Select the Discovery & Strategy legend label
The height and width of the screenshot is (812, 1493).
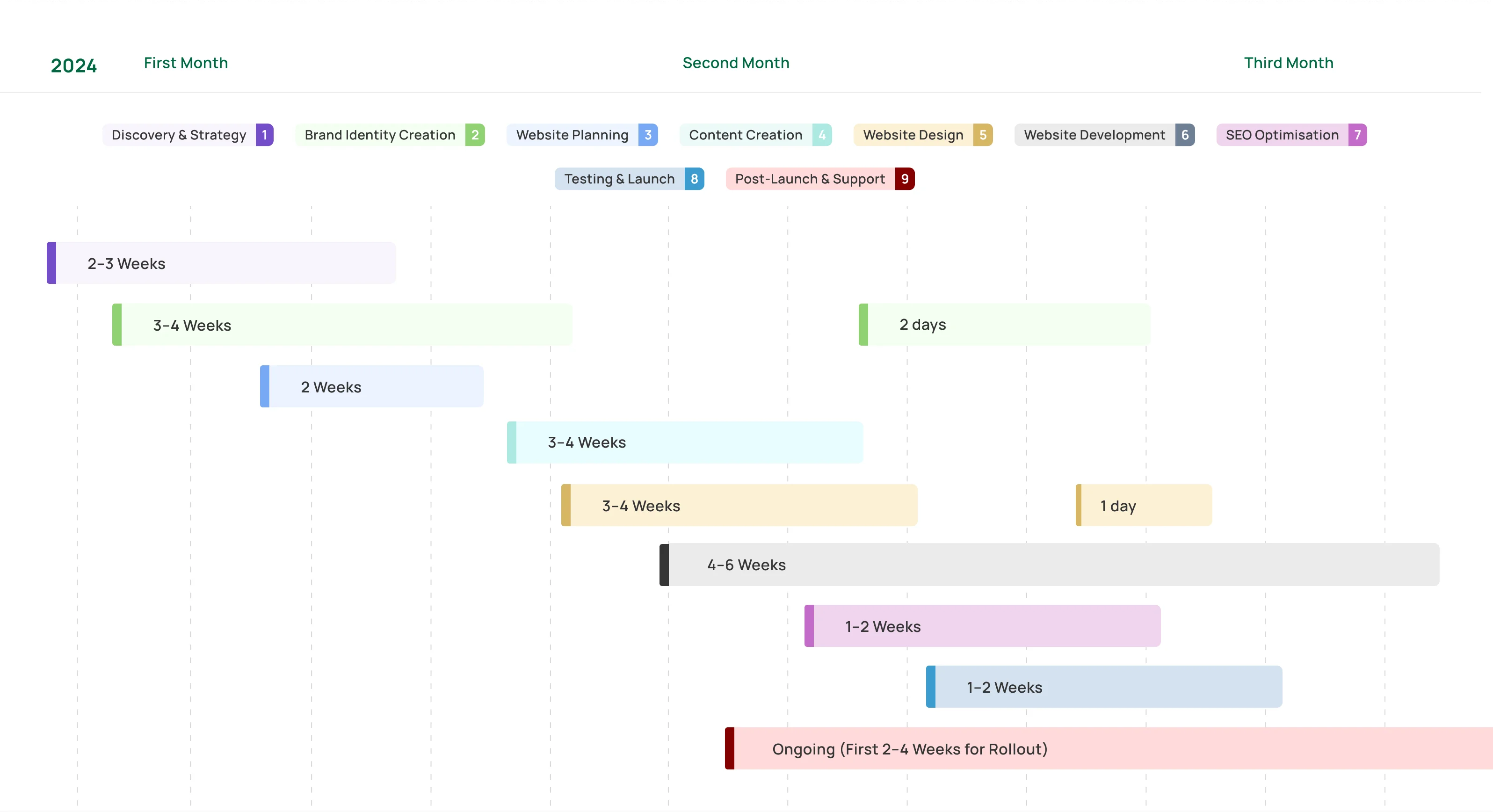pyautogui.click(x=179, y=135)
